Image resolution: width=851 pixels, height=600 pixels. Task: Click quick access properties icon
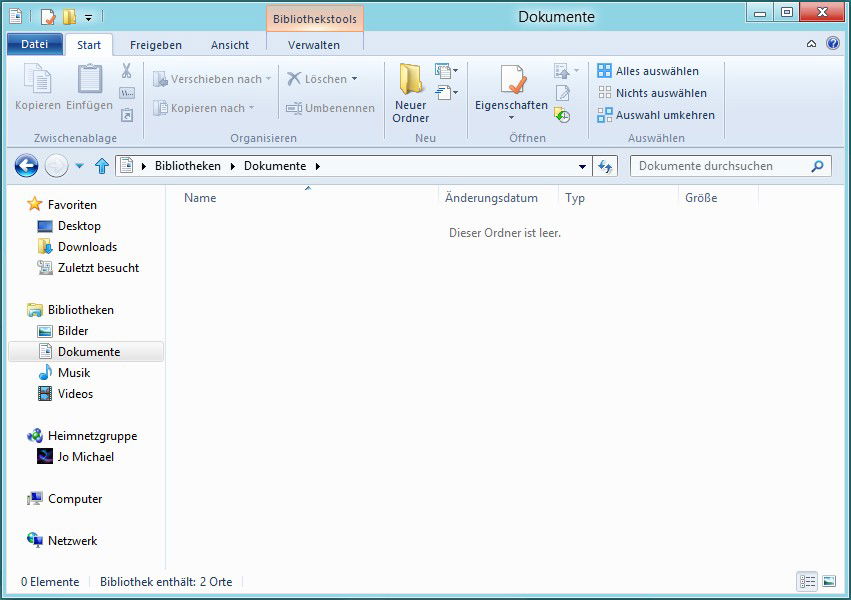pyautogui.click(x=48, y=17)
